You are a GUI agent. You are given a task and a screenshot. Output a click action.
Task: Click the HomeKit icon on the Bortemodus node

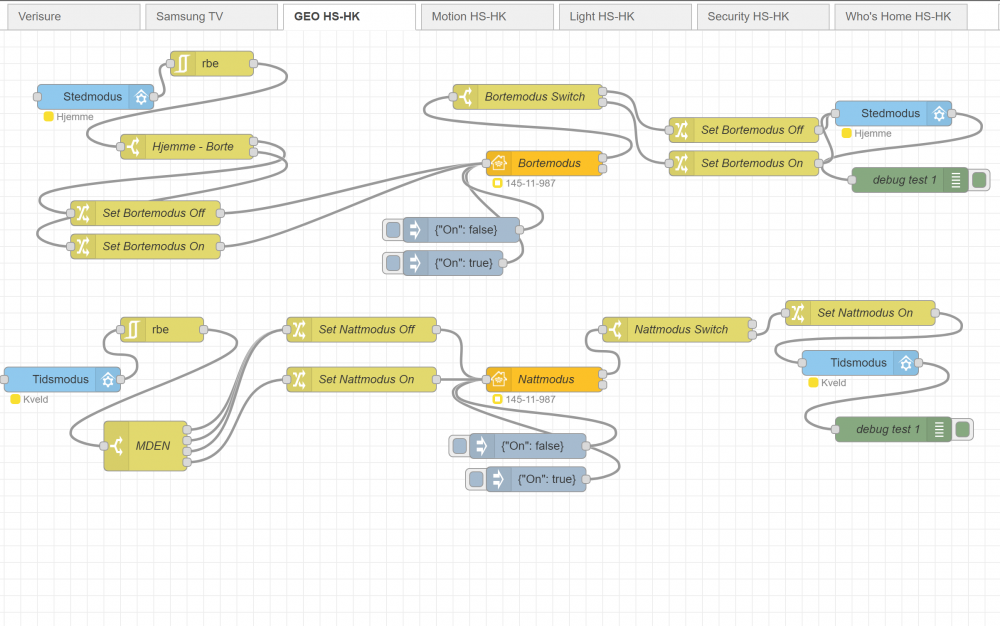coord(499,163)
